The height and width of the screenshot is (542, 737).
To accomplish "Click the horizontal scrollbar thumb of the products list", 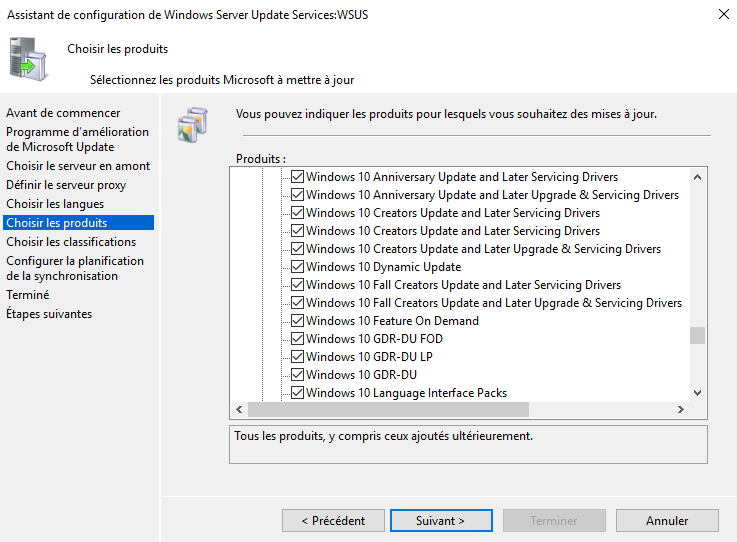I will [x=388, y=409].
